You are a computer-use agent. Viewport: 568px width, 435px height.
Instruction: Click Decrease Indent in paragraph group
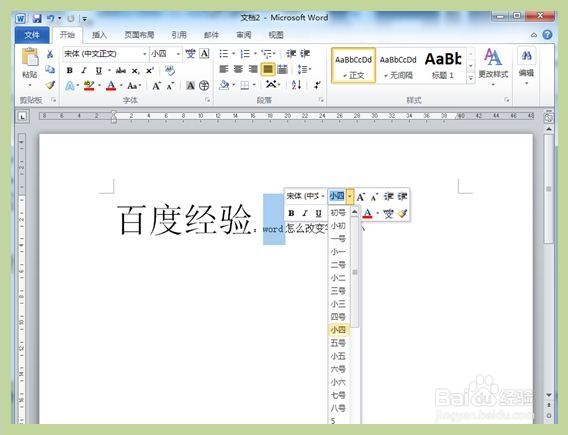point(291,54)
